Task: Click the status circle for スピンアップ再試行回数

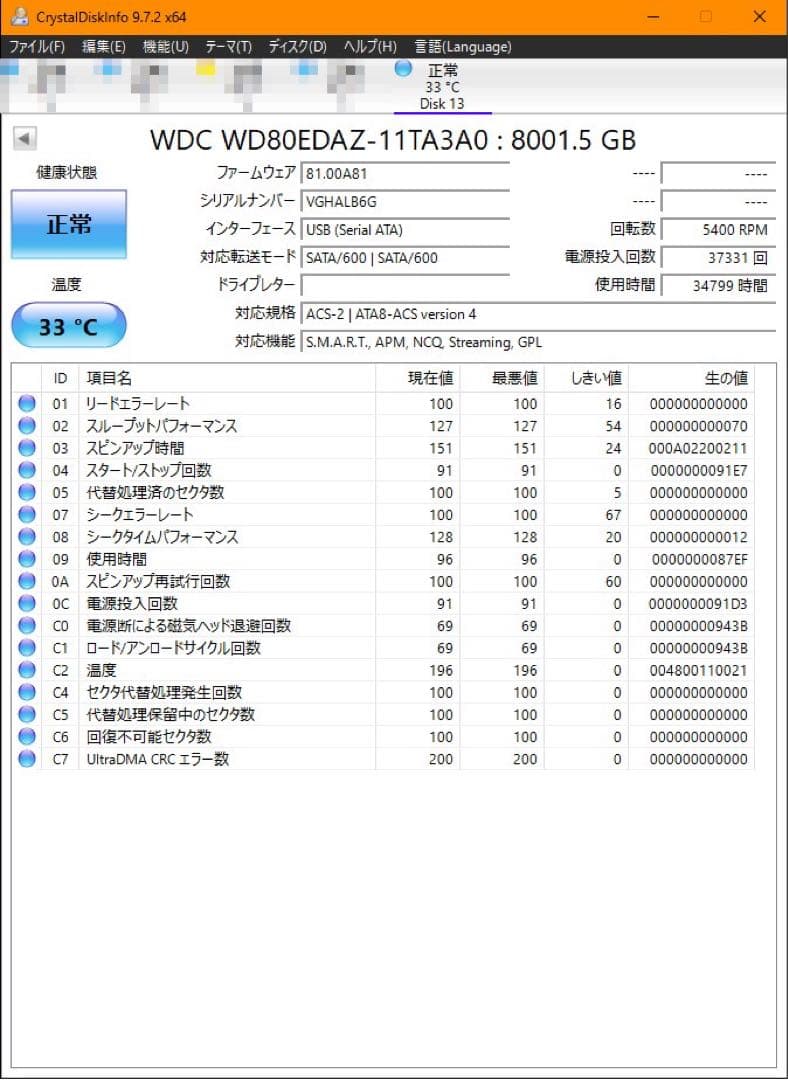Action: pos(27,581)
